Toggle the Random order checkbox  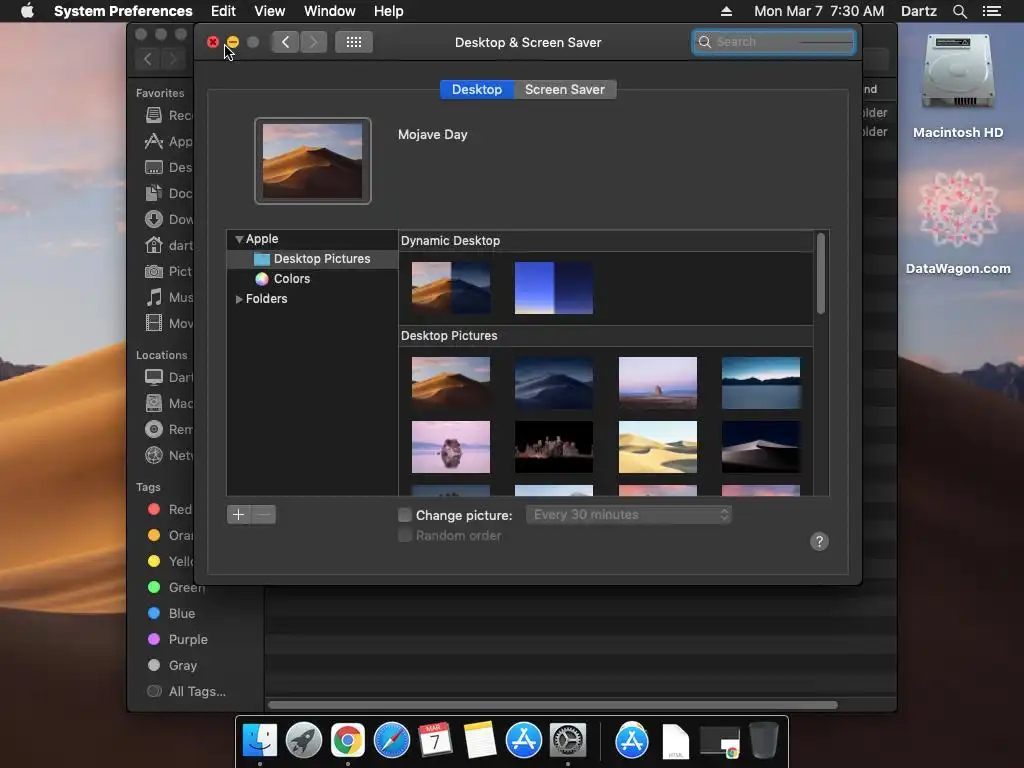point(405,536)
